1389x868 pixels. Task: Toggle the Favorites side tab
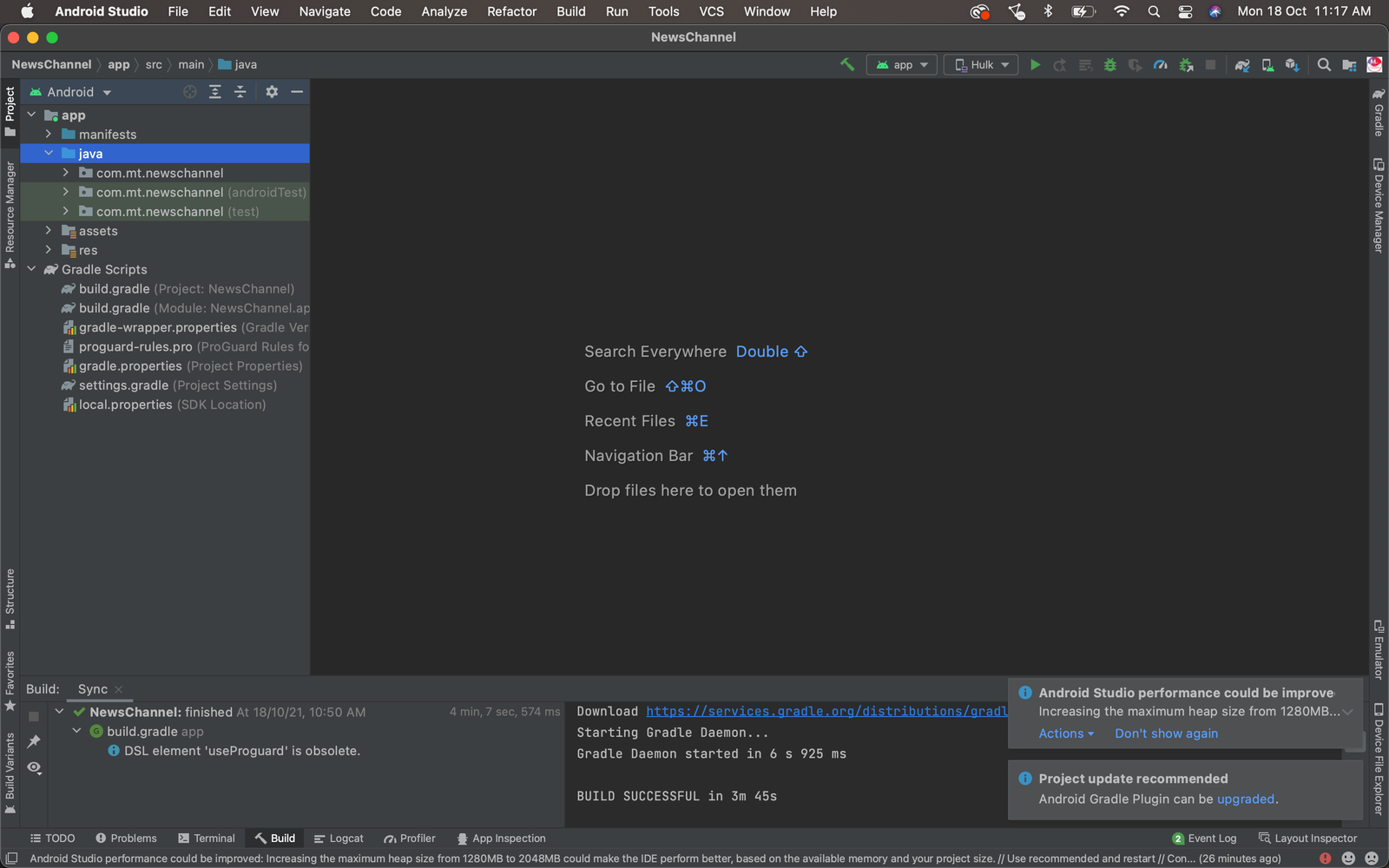click(10, 681)
